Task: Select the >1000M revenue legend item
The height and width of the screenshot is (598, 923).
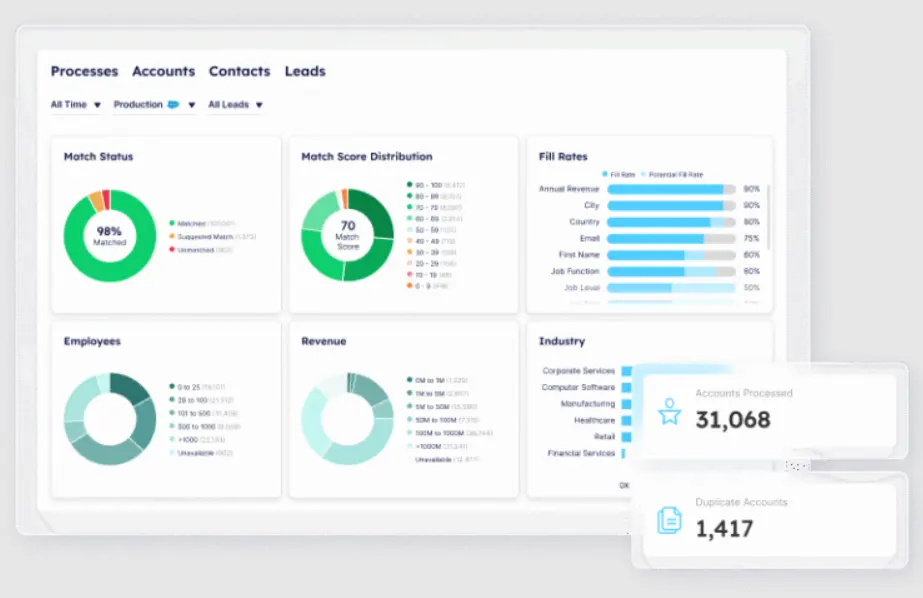Action: coord(437,447)
